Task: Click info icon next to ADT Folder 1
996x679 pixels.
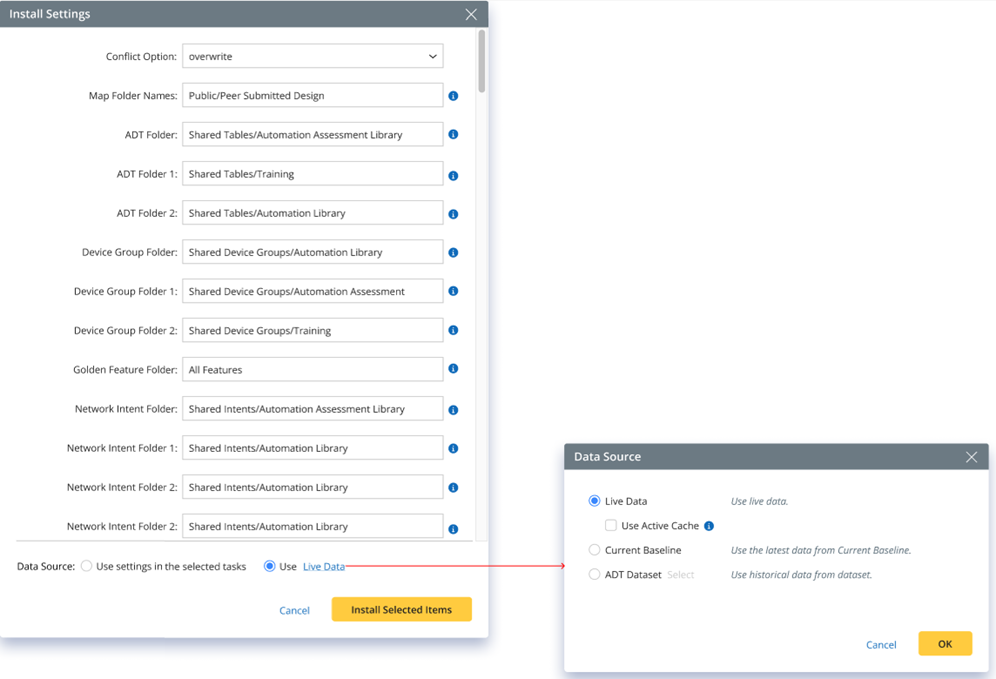Action: 453,175
